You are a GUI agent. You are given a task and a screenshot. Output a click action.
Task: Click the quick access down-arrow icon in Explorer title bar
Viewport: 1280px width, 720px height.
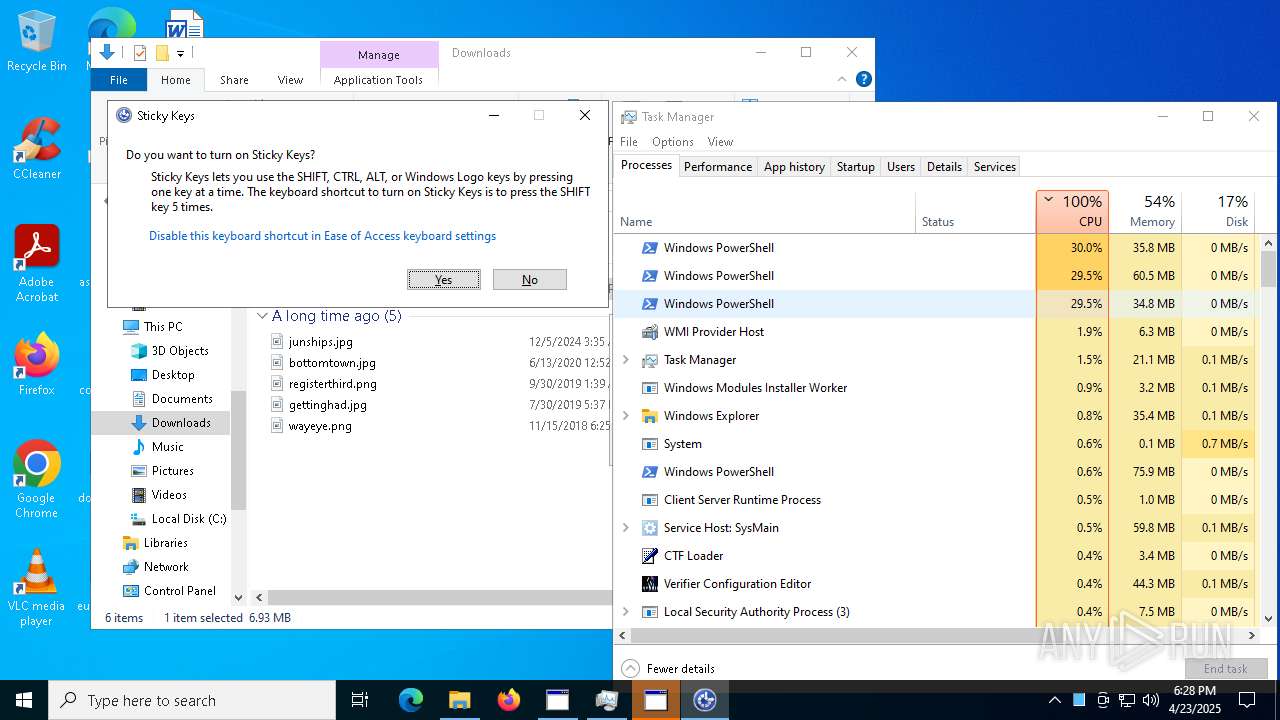[x=107, y=53]
